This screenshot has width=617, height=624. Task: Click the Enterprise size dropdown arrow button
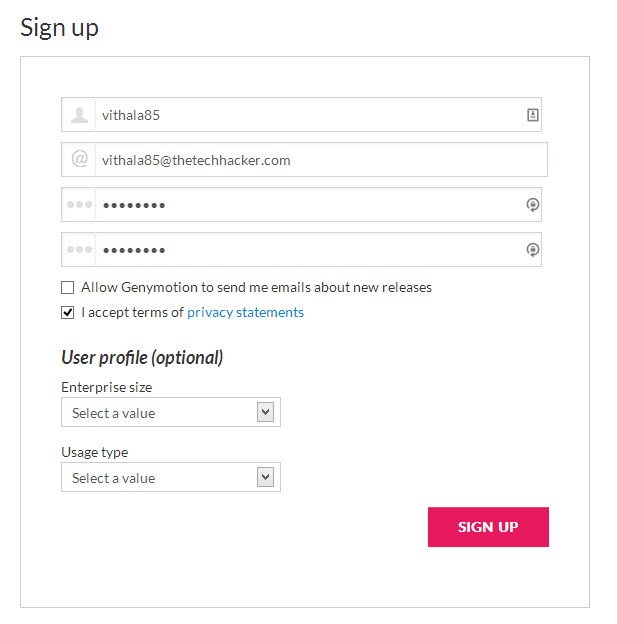point(266,412)
